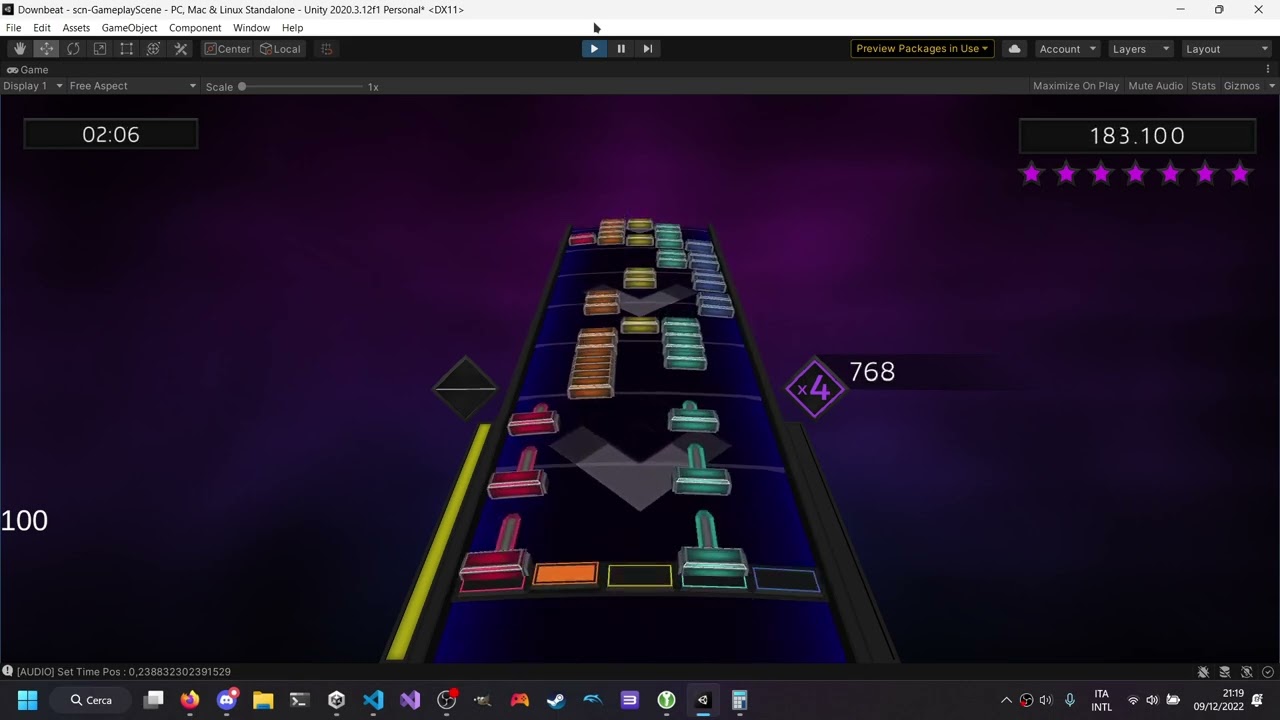Screen dimensions: 1280x720
Task: Click the console status message
Action: (124, 672)
